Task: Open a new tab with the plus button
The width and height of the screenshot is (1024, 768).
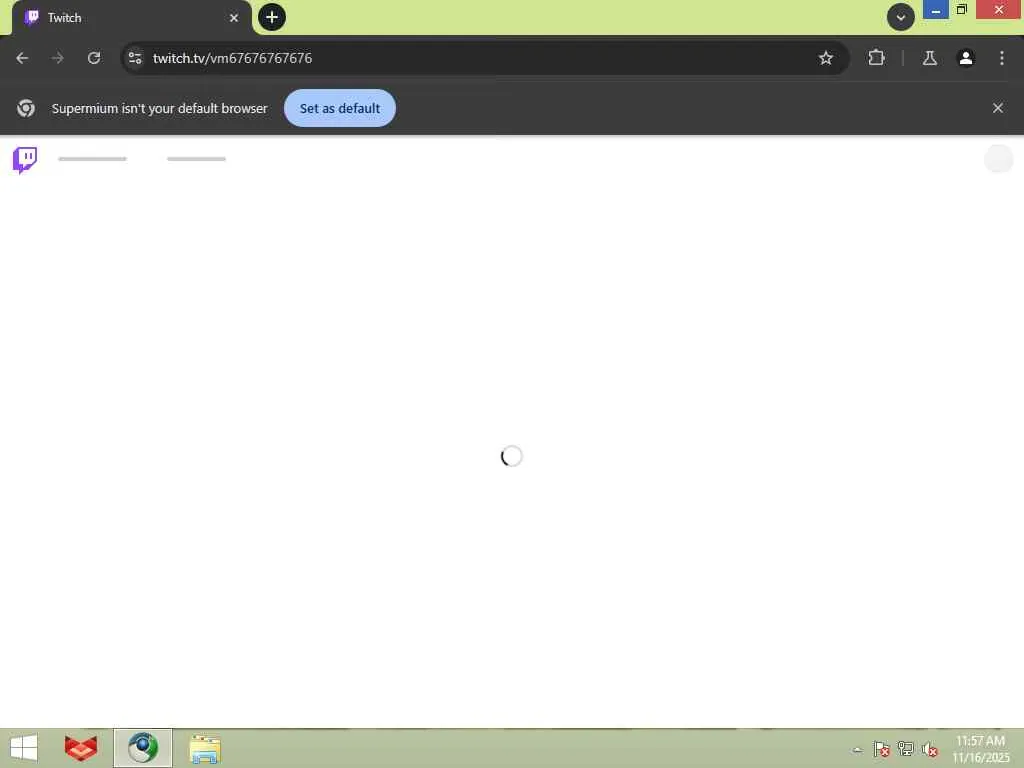Action: click(x=272, y=17)
